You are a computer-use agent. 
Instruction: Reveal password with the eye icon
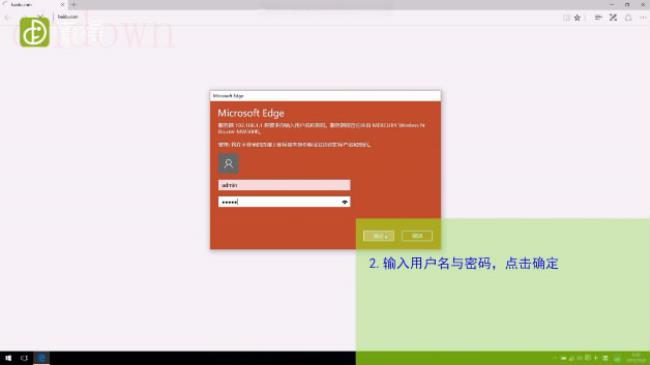pyautogui.click(x=344, y=202)
